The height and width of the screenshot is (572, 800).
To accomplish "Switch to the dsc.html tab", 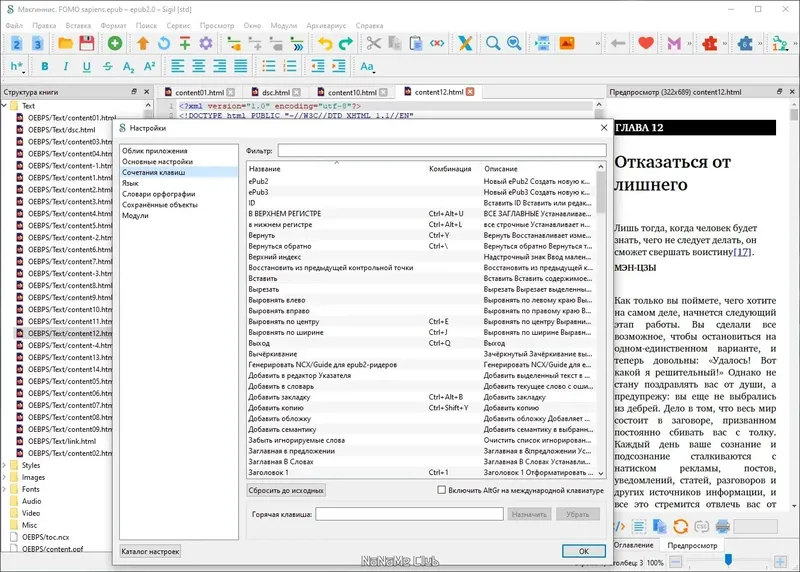I will [276, 92].
